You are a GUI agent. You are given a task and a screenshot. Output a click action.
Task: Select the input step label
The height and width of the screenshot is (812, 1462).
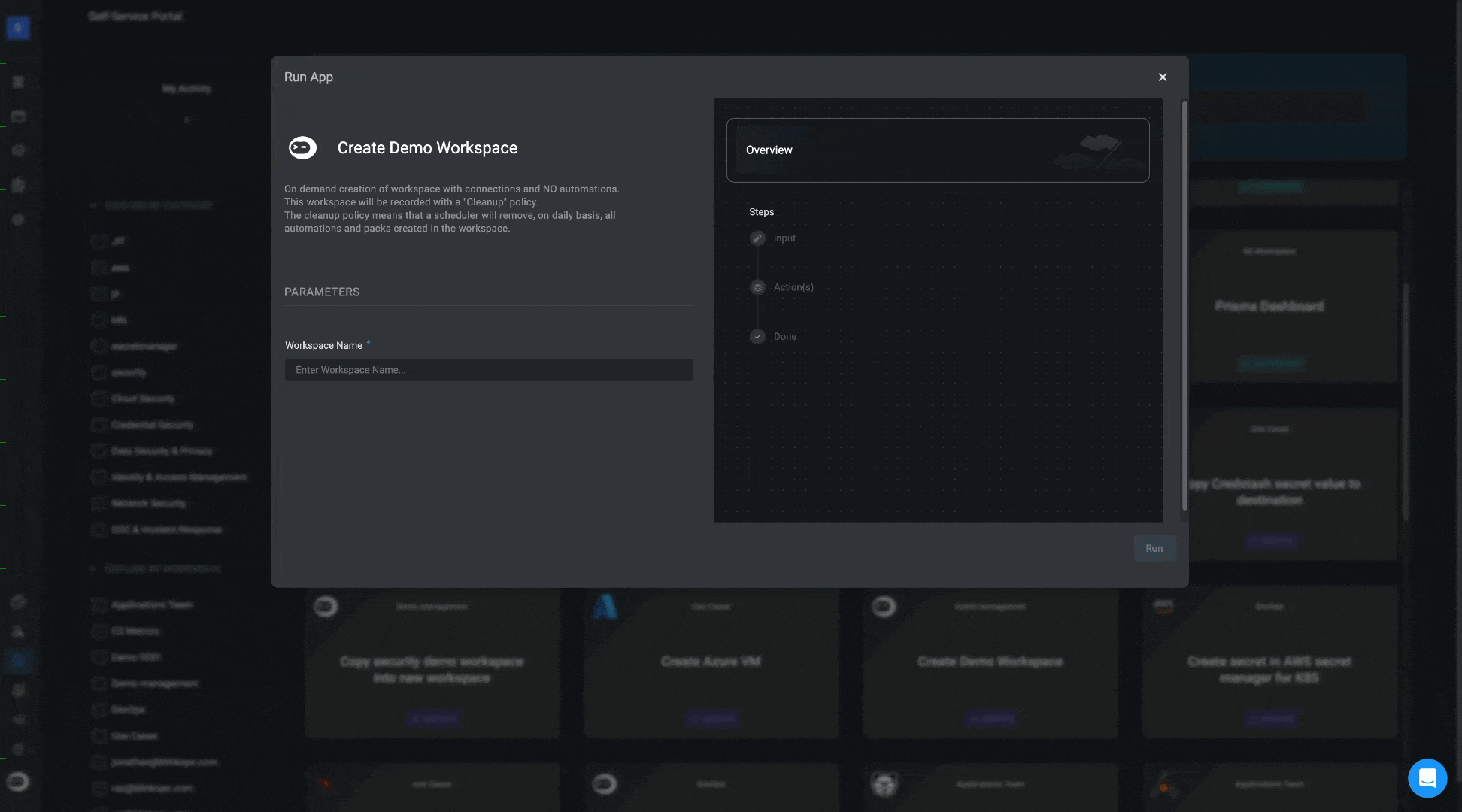[x=784, y=238]
